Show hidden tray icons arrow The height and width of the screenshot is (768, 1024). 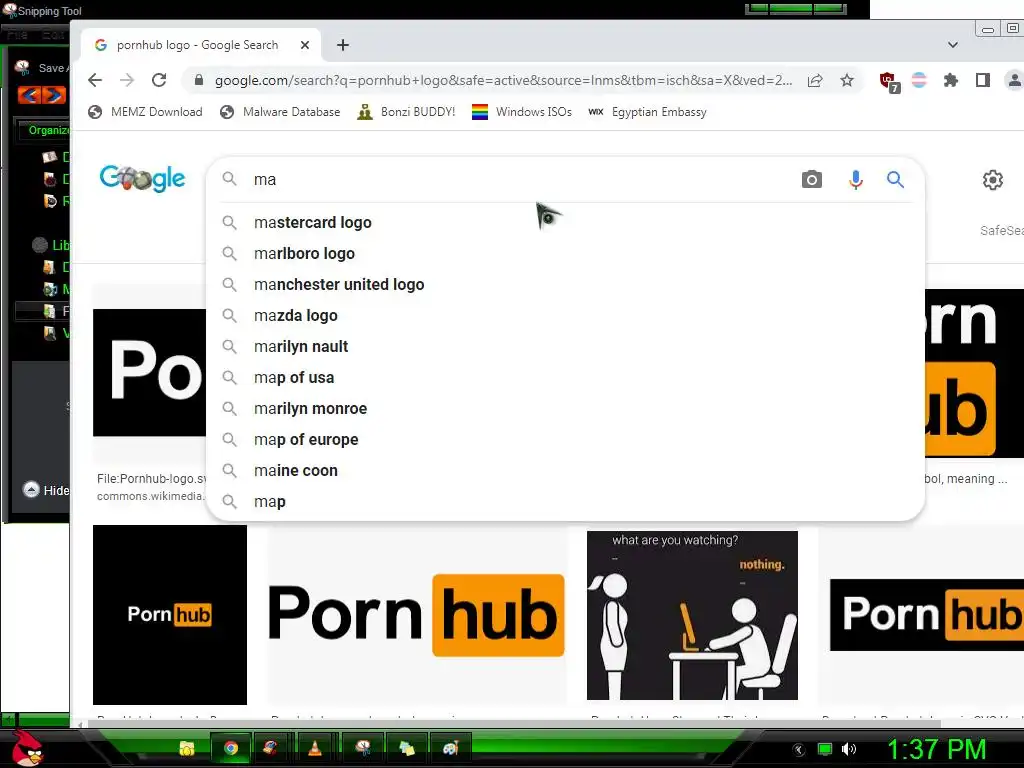coord(799,750)
